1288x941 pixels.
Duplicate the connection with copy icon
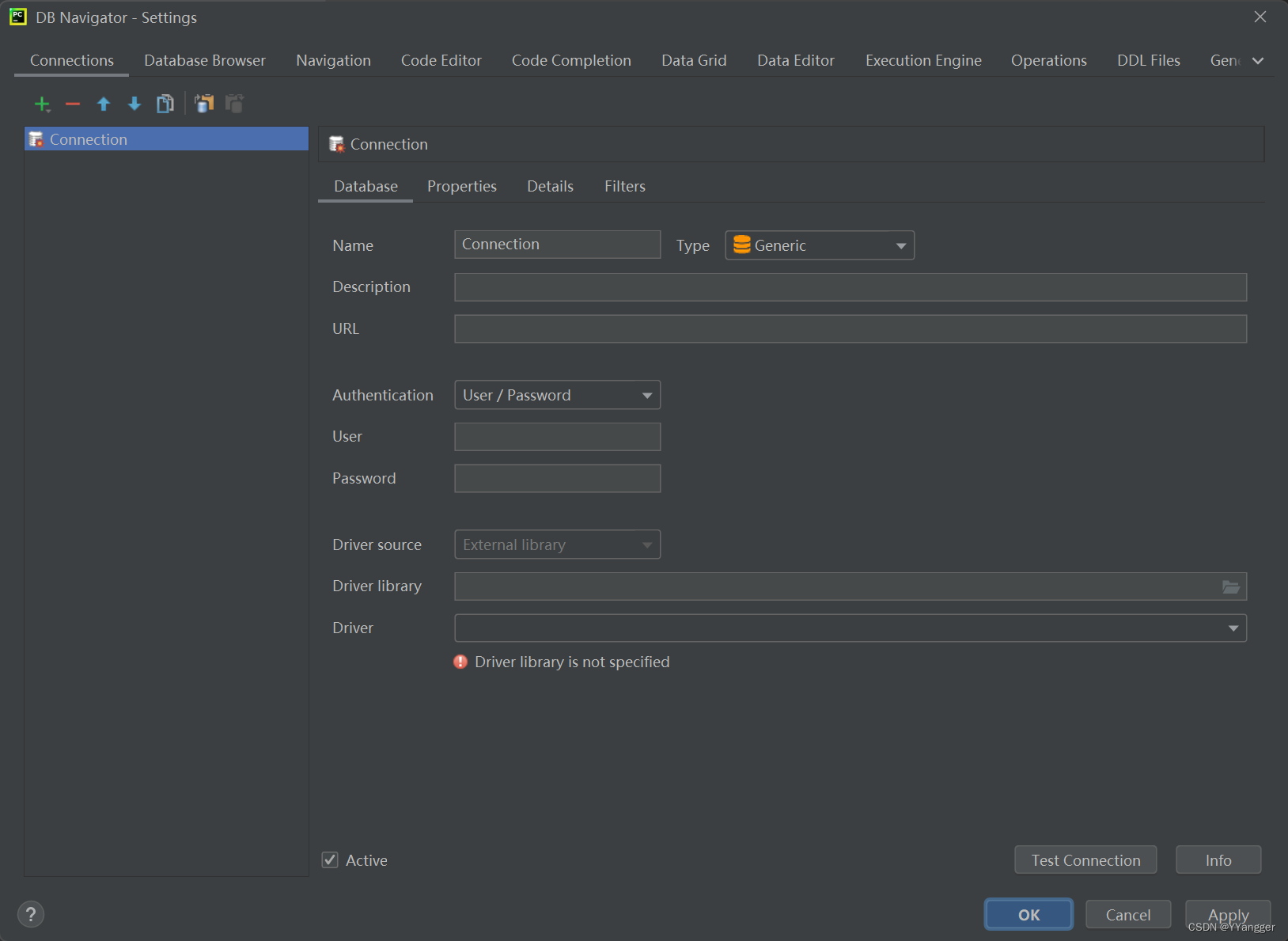pos(165,104)
